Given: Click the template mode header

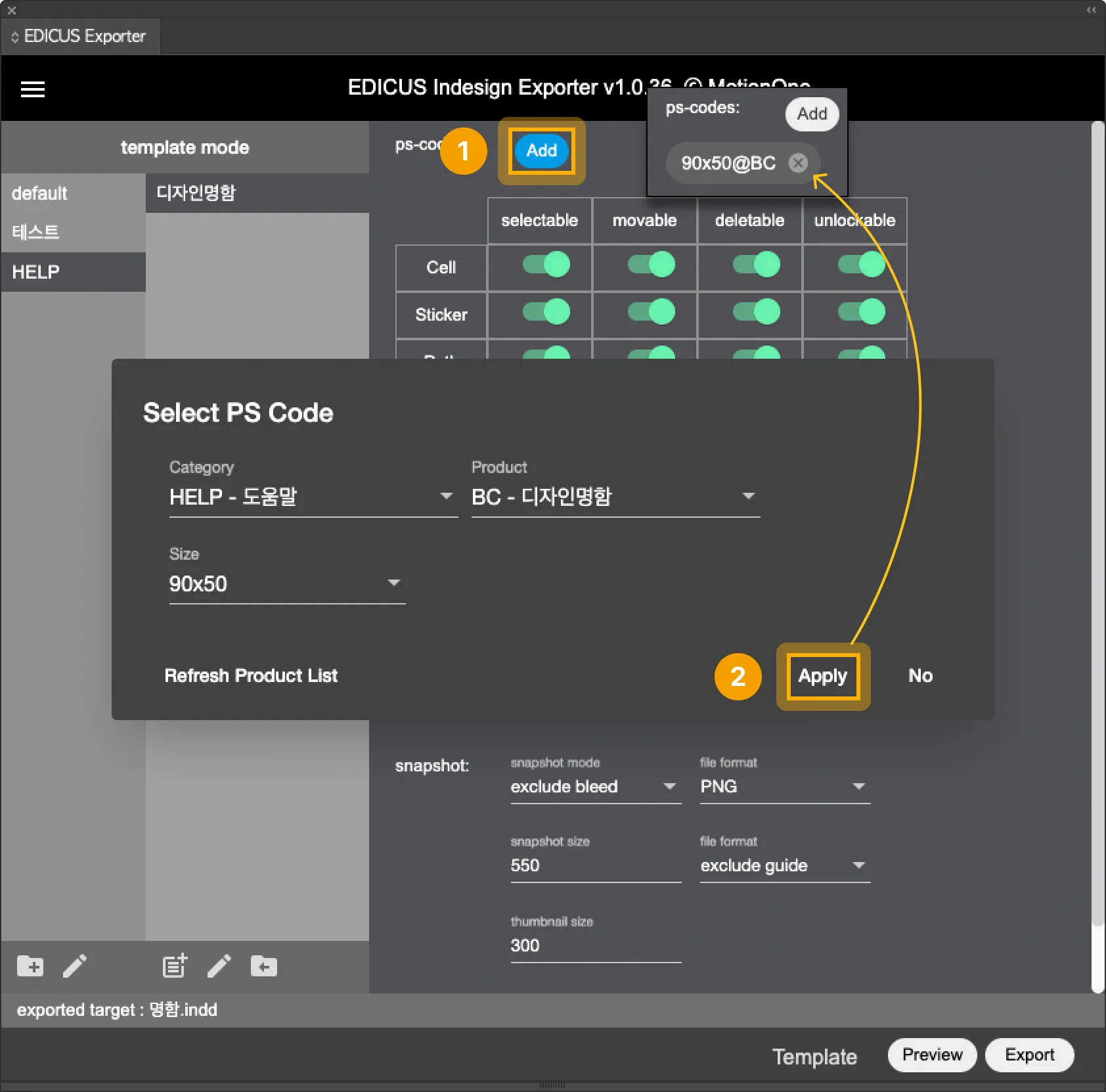Looking at the screenshot, I should click(x=185, y=147).
